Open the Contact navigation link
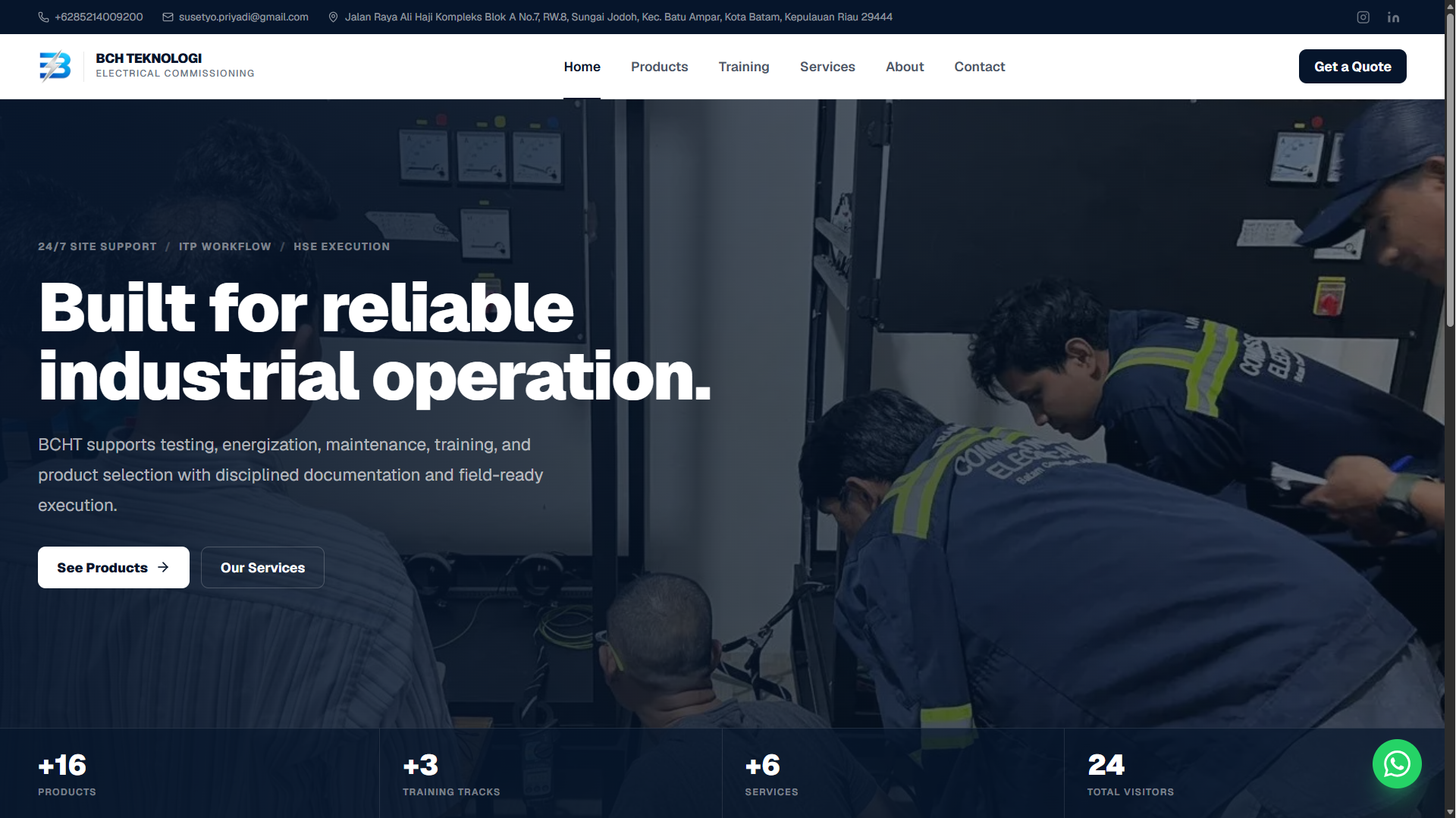This screenshot has height=818, width=1456. click(x=980, y=67)
